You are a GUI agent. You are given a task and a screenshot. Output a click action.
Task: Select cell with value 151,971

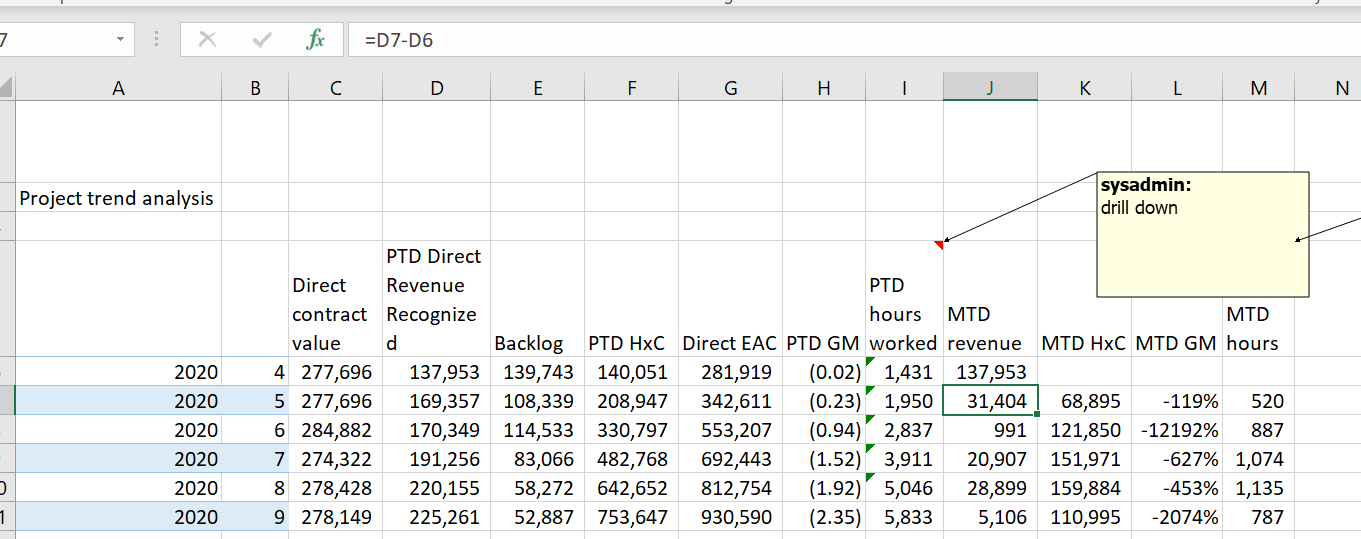pyautogui.click(x=1084, y=458)
